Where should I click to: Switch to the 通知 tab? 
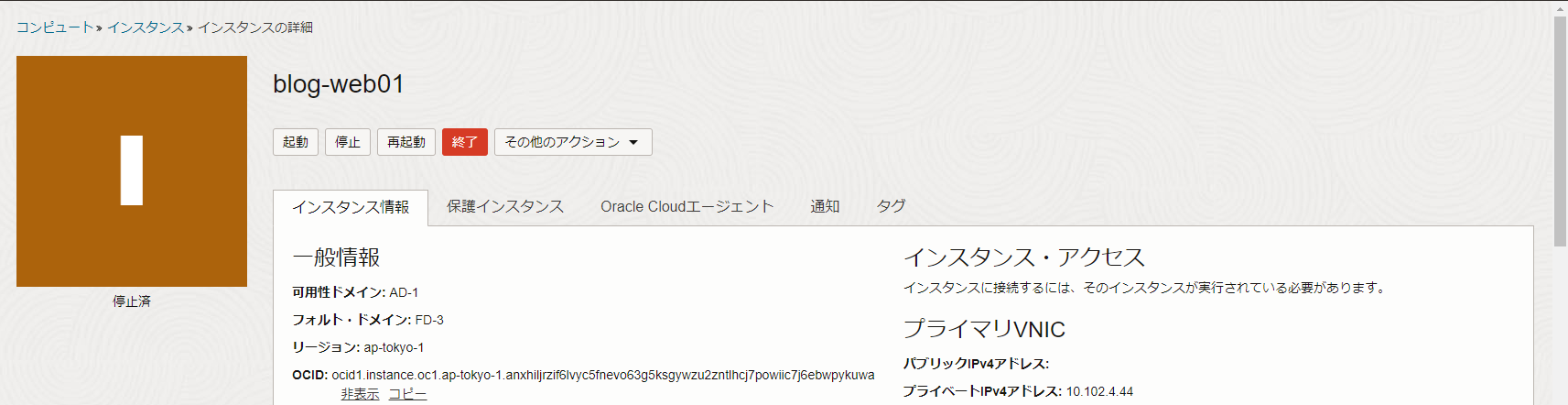click(x=825, y=207)
